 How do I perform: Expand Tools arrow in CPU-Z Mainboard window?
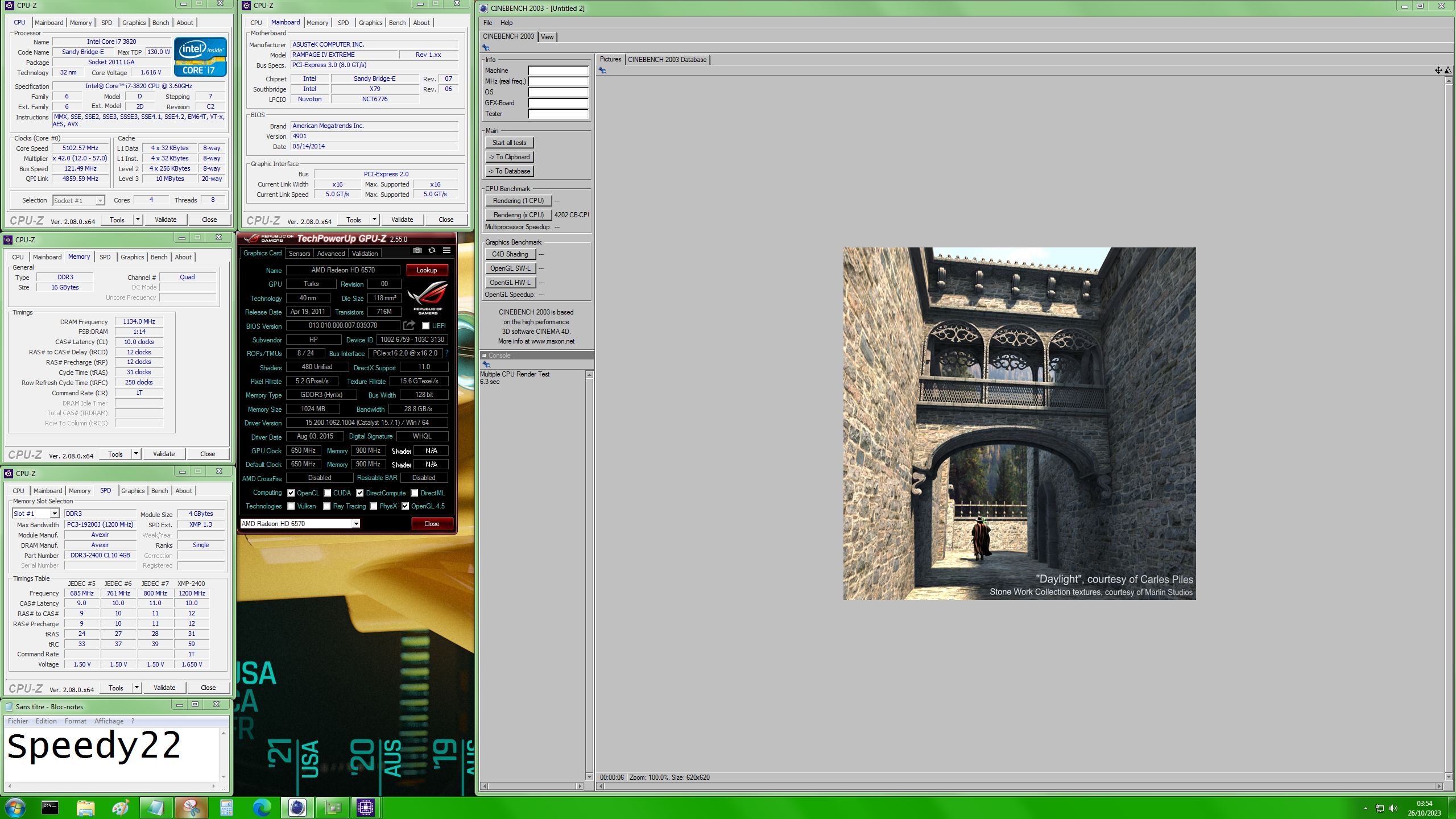coord(374,220)
